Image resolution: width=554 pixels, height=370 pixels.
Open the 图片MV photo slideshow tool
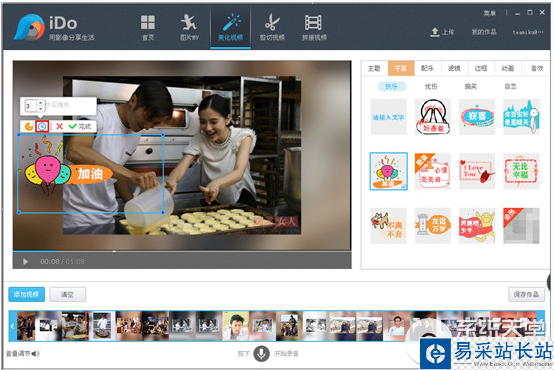pos(189,28)
